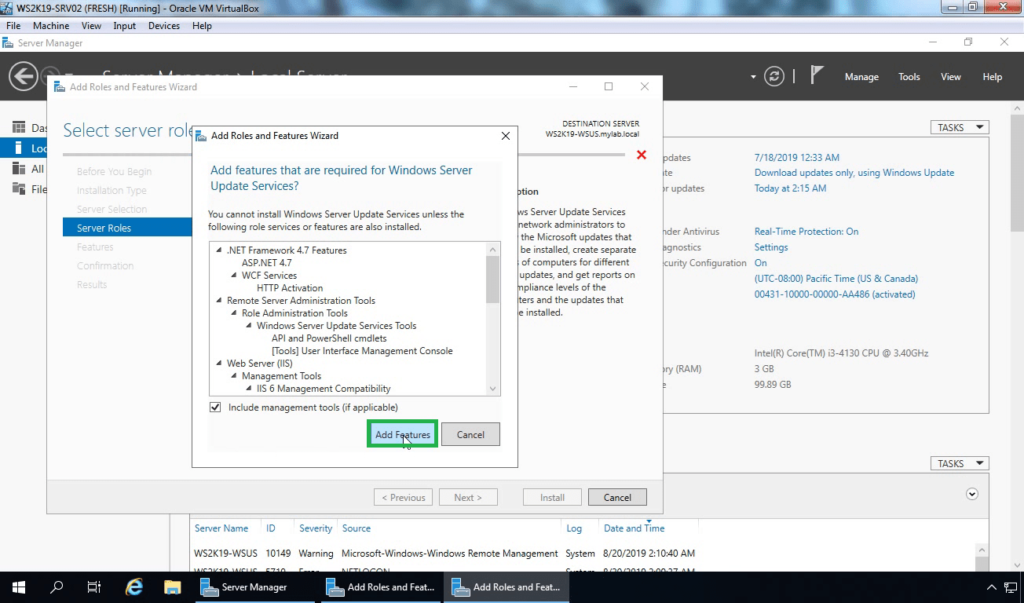This screenshot has width=1024, height=603.
Task: Select File services sidebar icon
Action: pos(19,189)
